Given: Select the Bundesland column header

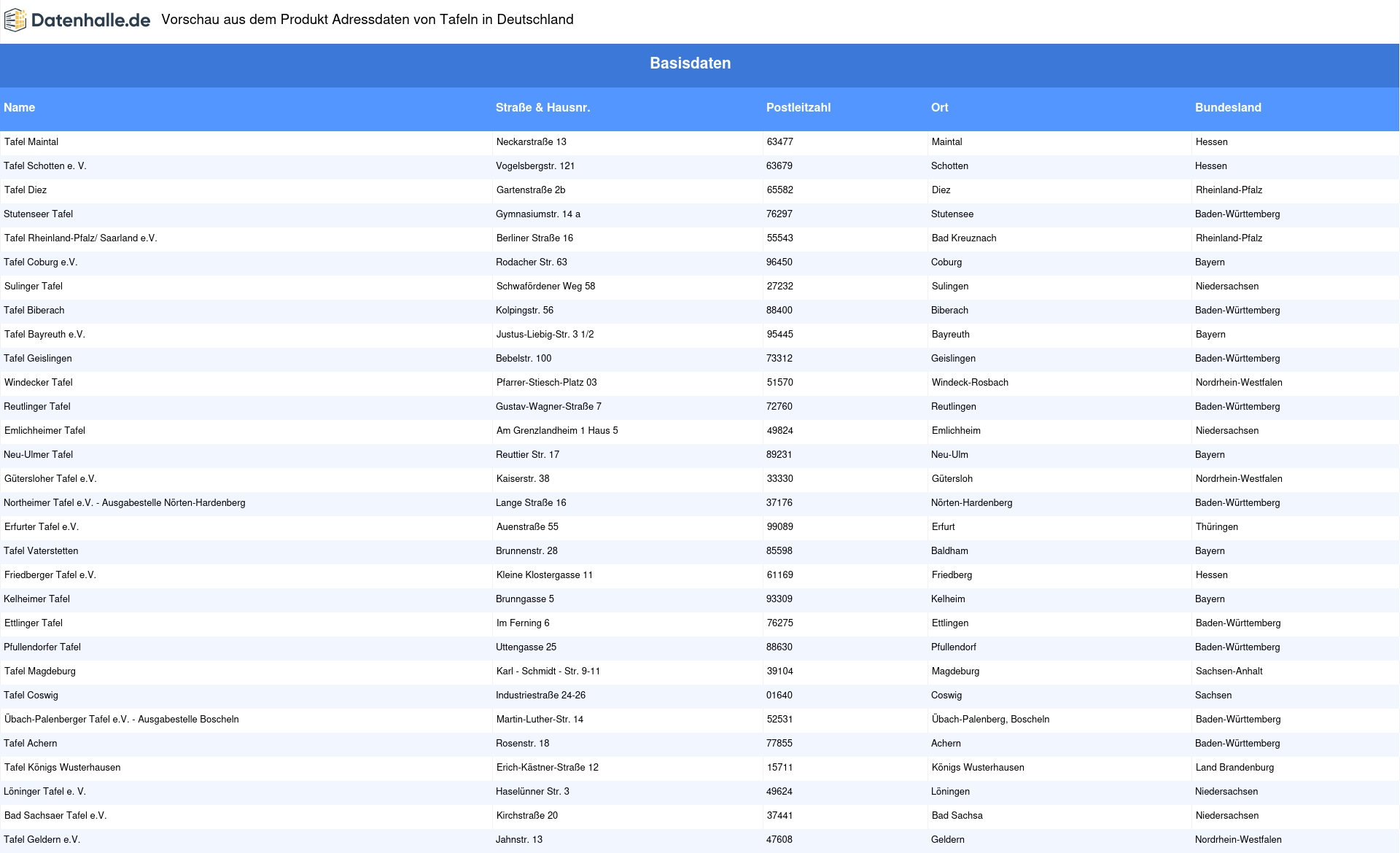Looking at the screenshot, I should 1228,108.
